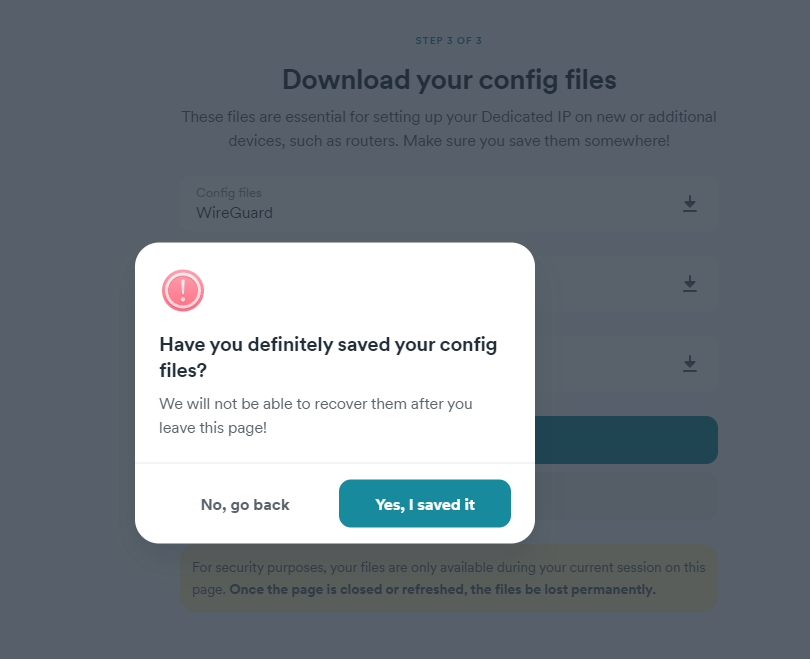
Task: Click the dark teal button behind the dialog
Action: 626,440
